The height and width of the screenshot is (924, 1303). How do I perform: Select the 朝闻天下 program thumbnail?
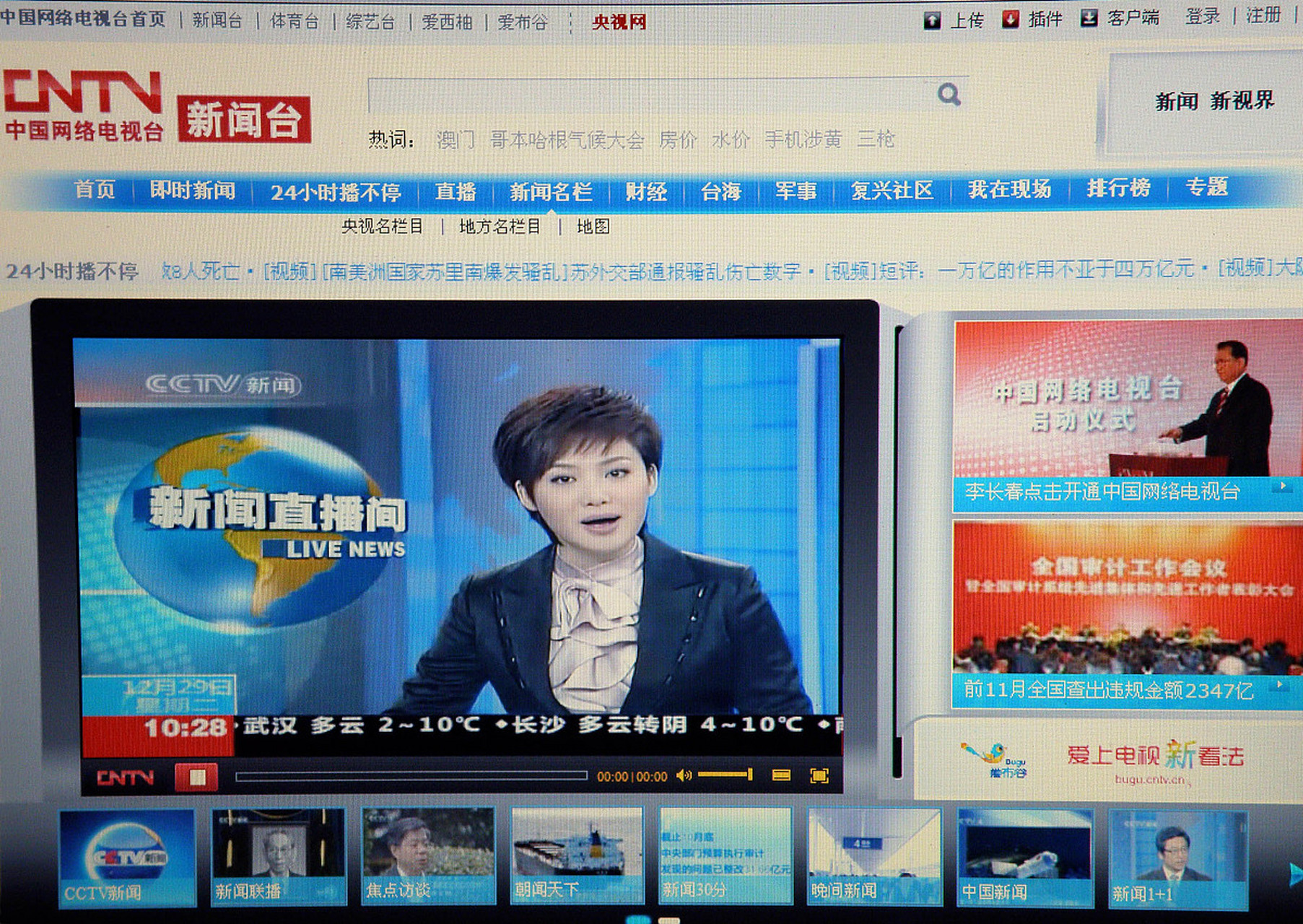click(578, 855)
